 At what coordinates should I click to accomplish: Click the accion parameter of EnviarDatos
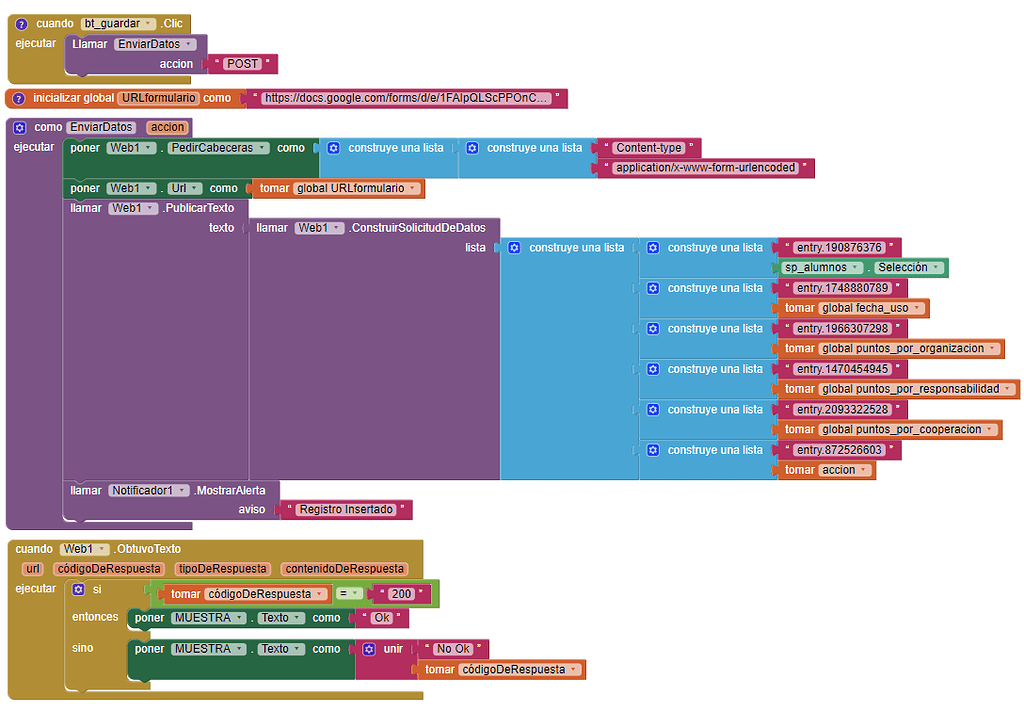click(x=168, y=127)
